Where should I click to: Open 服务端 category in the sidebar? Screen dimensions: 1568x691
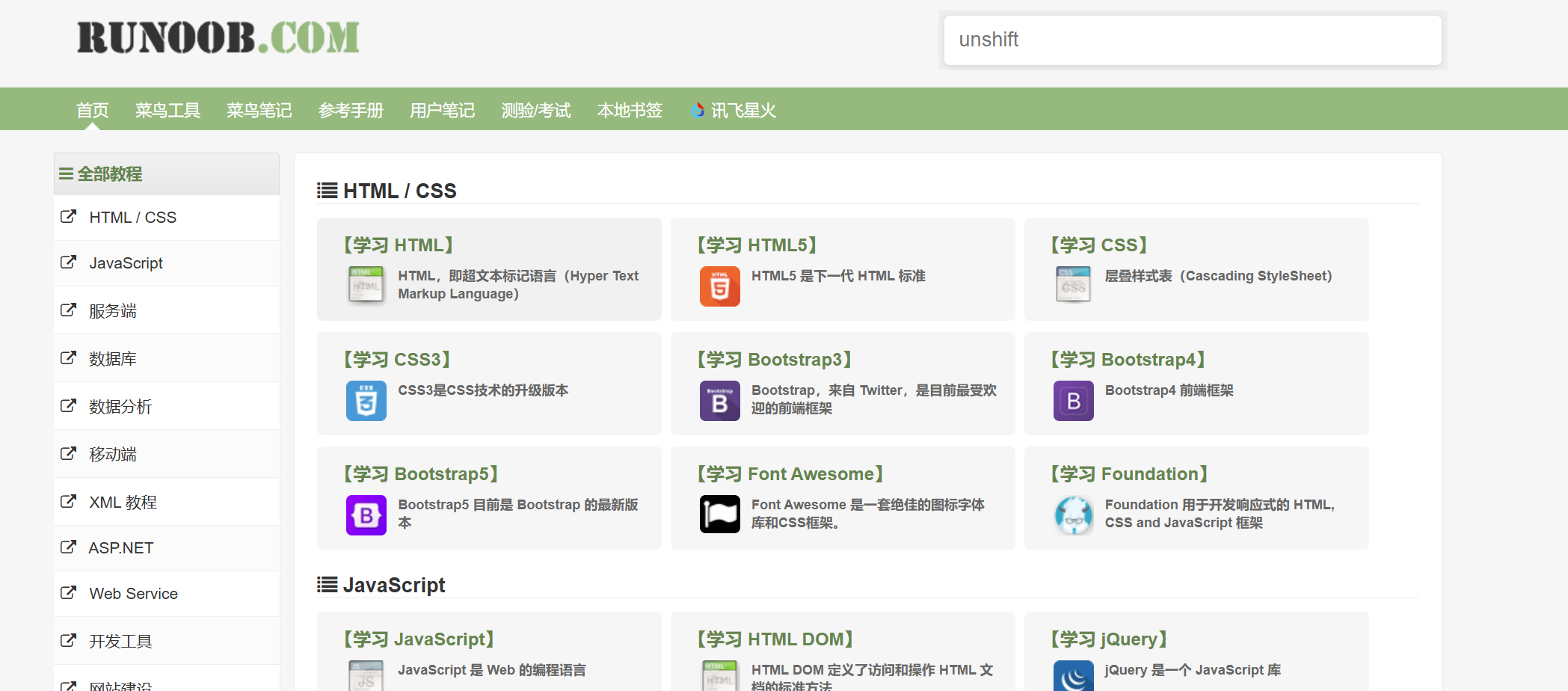113,311
